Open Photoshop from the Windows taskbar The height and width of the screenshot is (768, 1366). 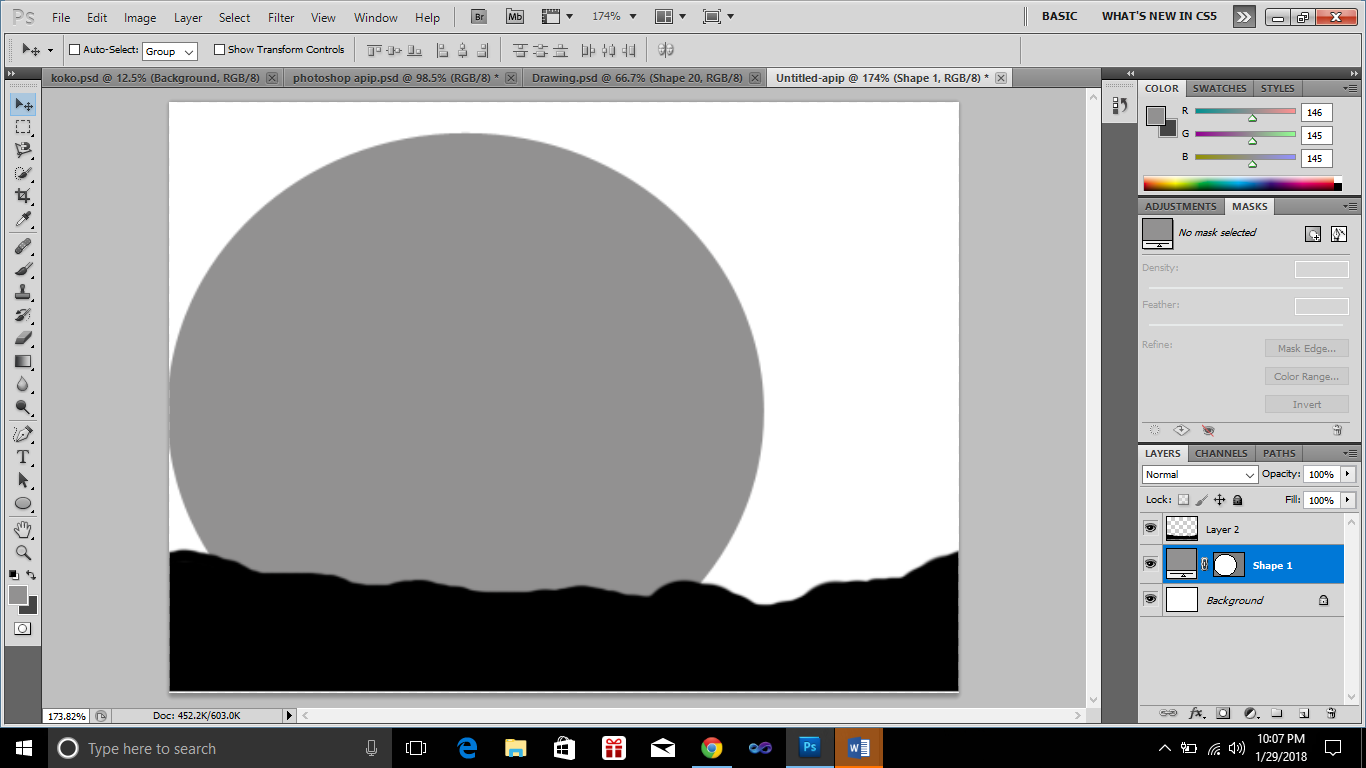coord(809,748)
